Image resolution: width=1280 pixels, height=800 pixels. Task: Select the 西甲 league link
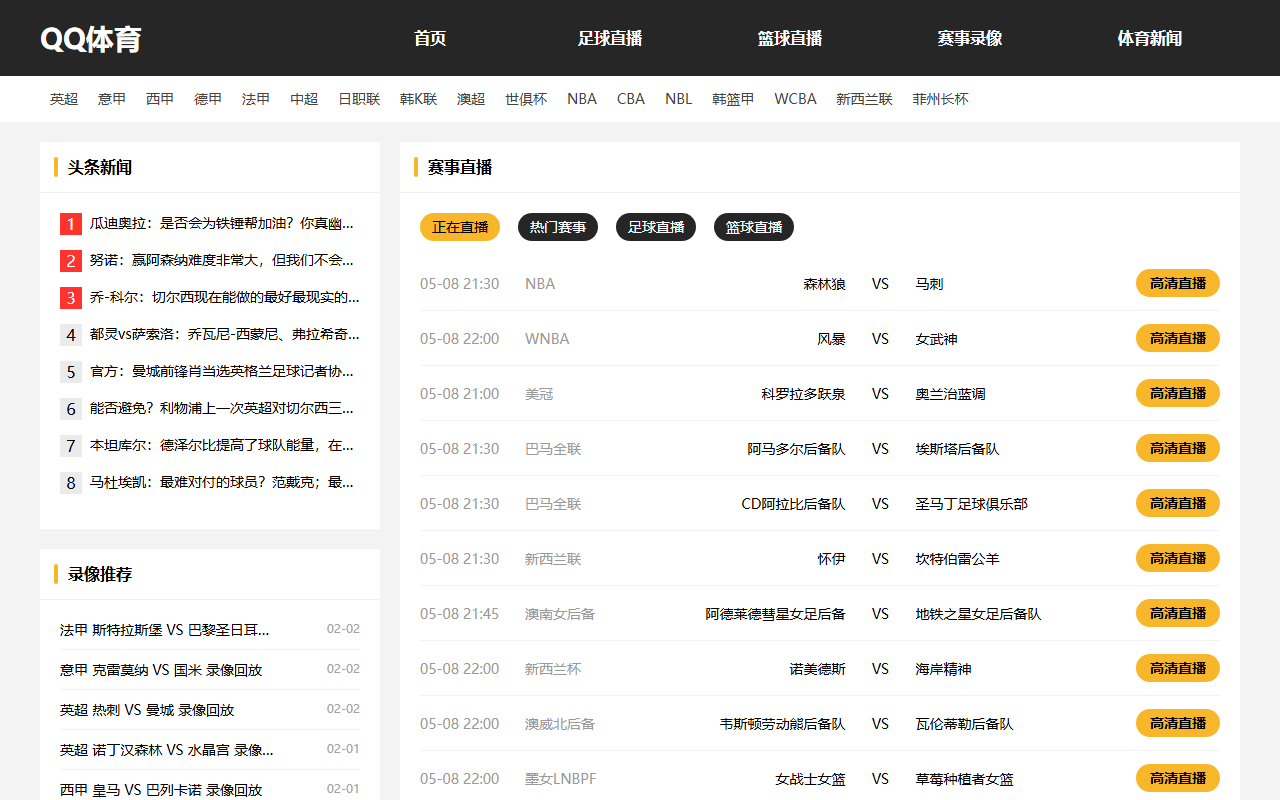(160, 99)
